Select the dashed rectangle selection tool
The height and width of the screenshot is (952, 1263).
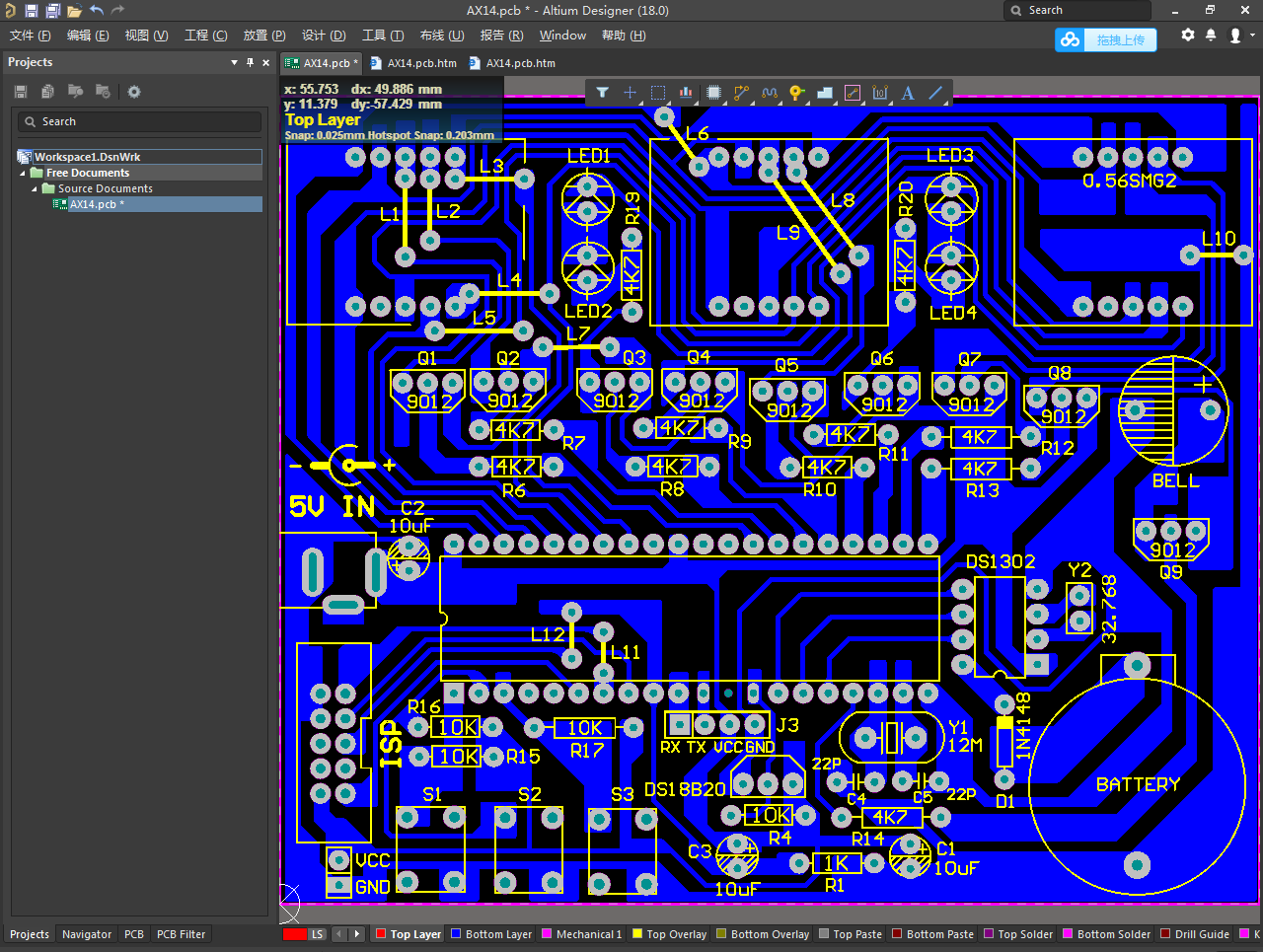(658, 93)
